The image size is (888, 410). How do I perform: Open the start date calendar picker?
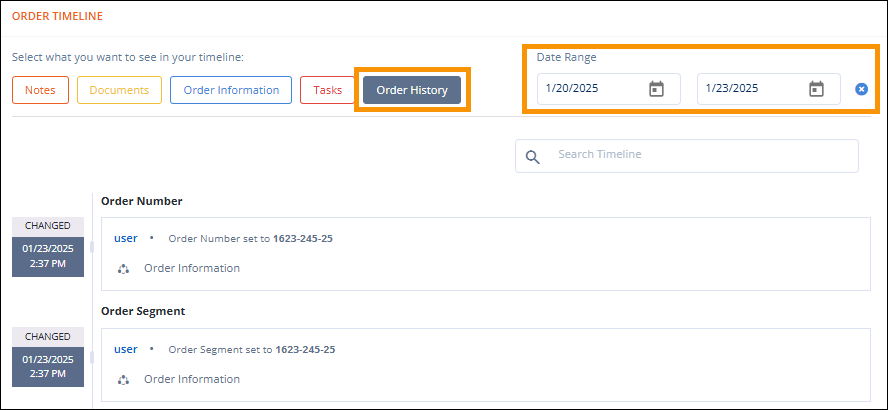click(x=656, y=89)
